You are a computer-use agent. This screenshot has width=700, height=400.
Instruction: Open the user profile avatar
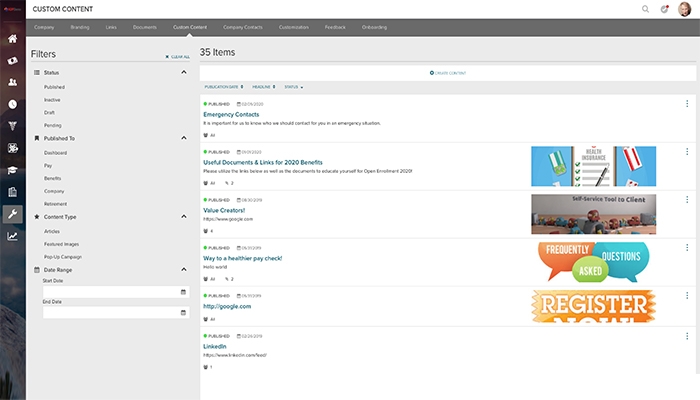coord(684,9)
